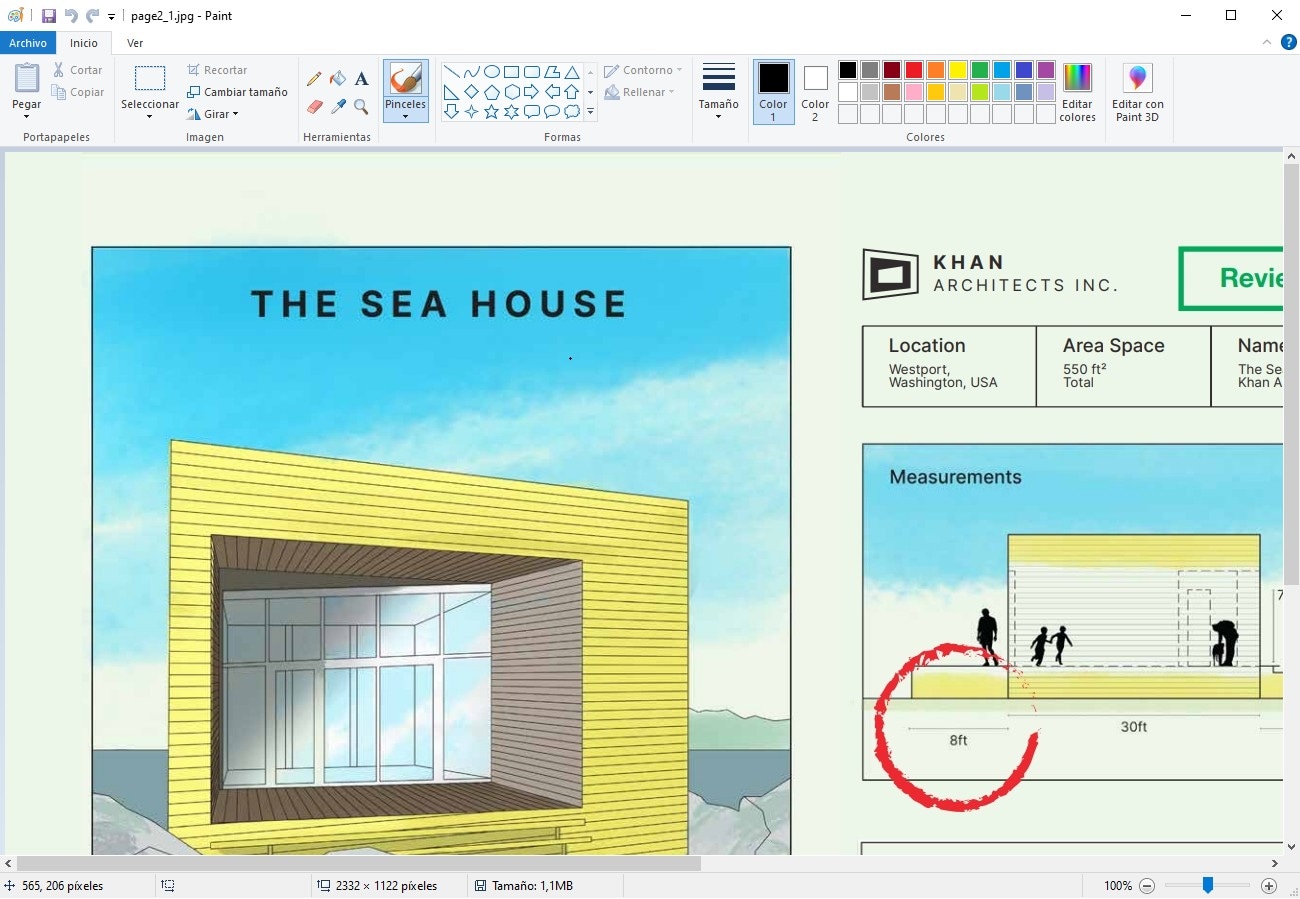Pick the right arrow shape
The height and width of the screenshot is (899, 1300).
(x=531, y=92)
